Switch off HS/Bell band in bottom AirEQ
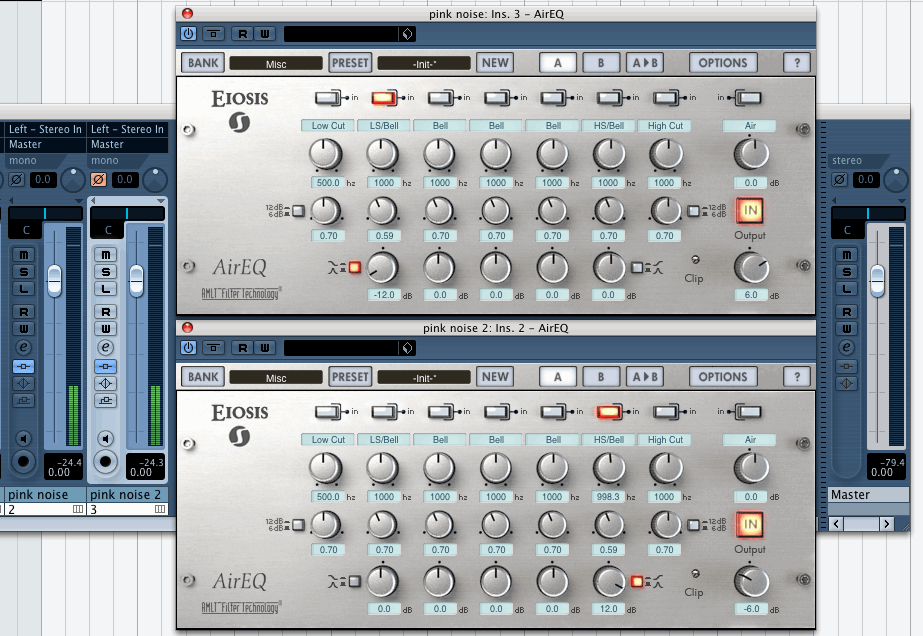The height and width of the screenshot is (636, 923). (609, 412)
